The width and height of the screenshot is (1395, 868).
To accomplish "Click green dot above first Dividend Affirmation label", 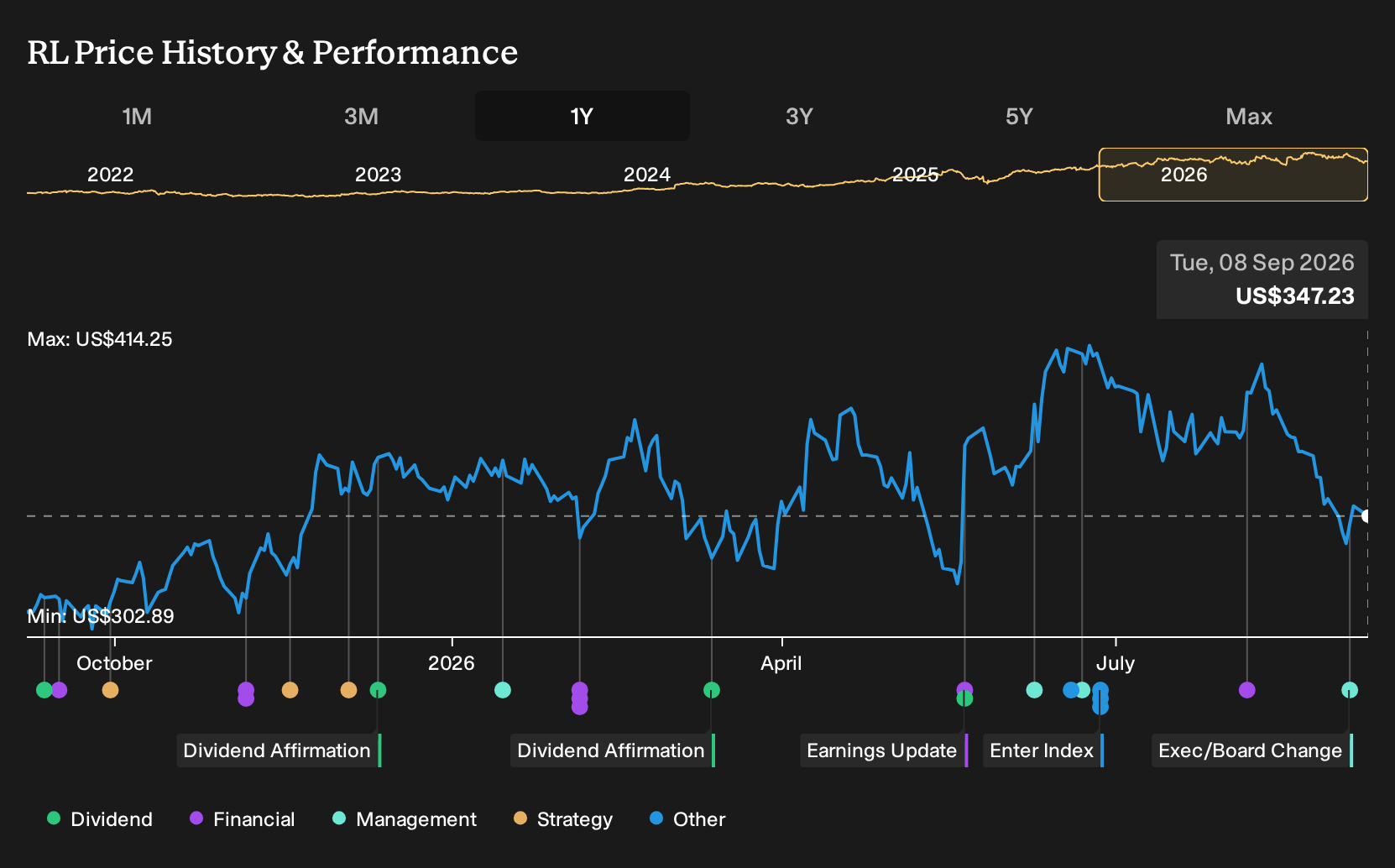I will point(379,690).
